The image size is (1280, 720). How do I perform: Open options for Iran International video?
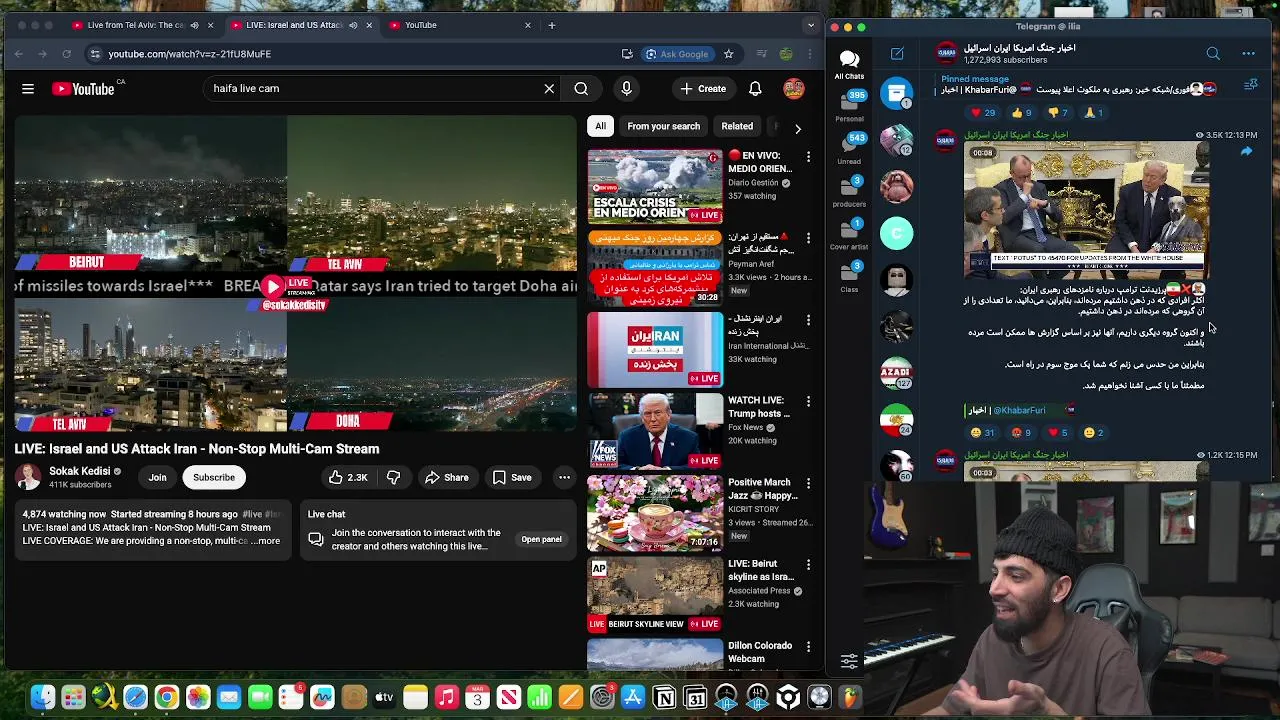coord(808,320)
